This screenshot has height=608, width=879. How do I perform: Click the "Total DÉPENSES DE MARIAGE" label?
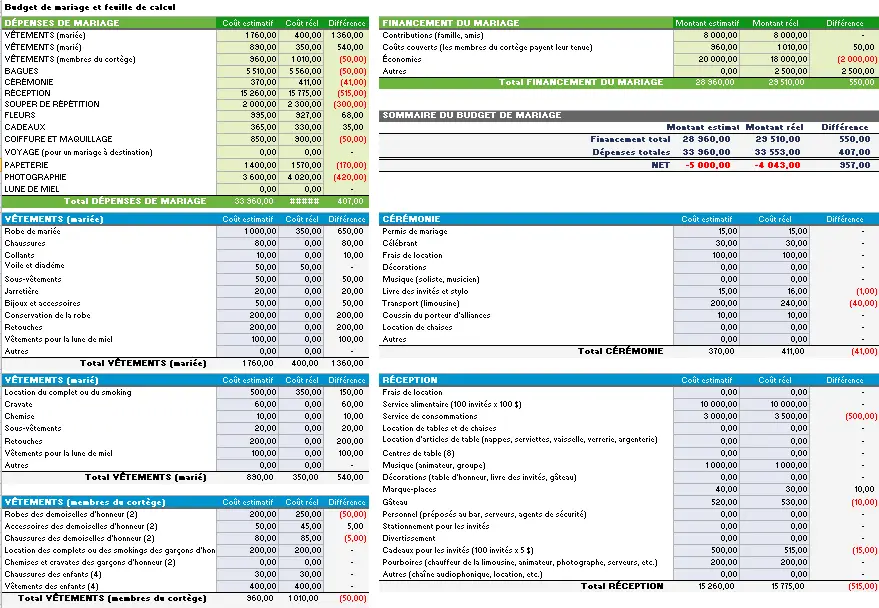[x=135, y=201]
